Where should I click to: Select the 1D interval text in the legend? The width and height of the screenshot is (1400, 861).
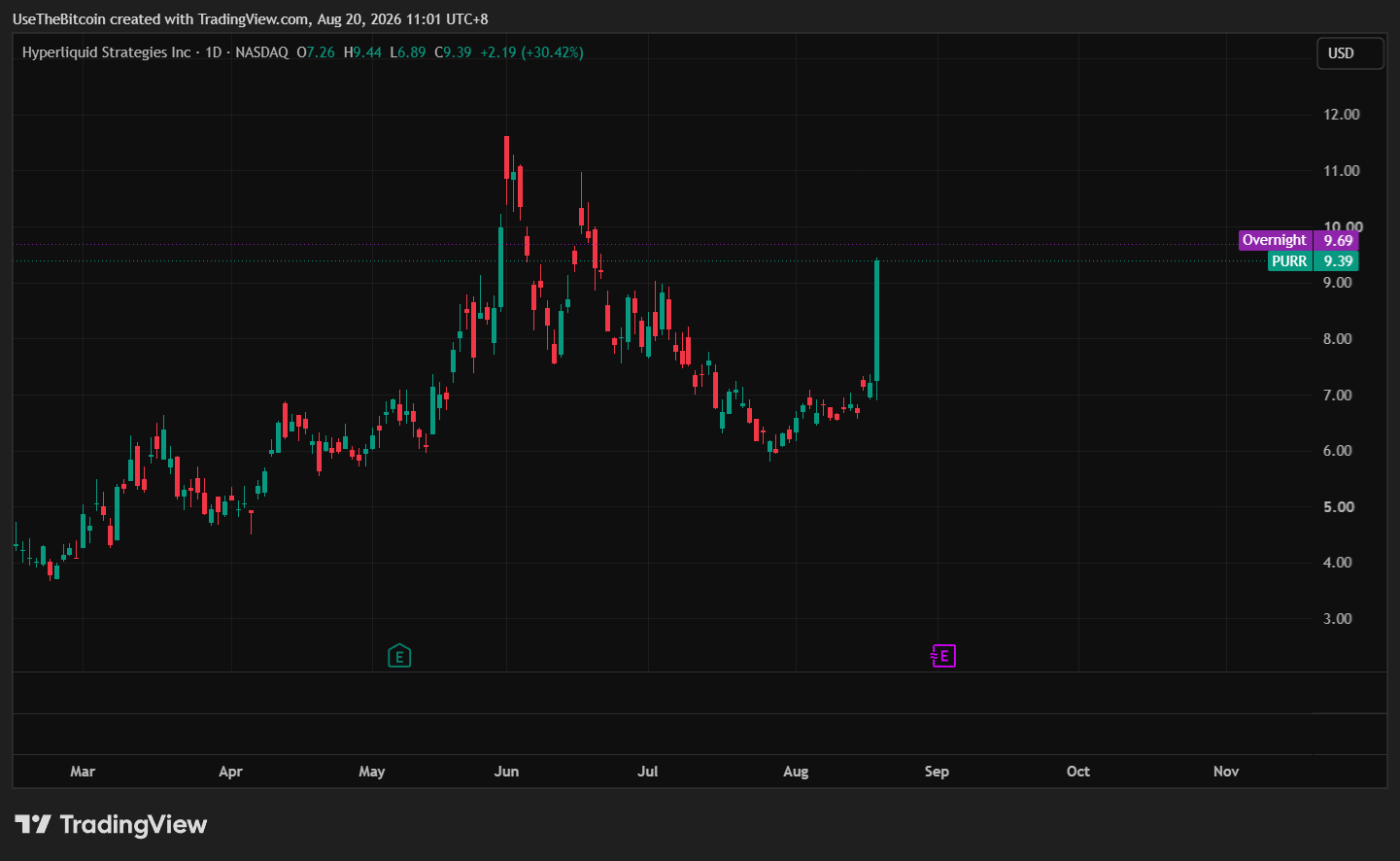tap(214, 52)
